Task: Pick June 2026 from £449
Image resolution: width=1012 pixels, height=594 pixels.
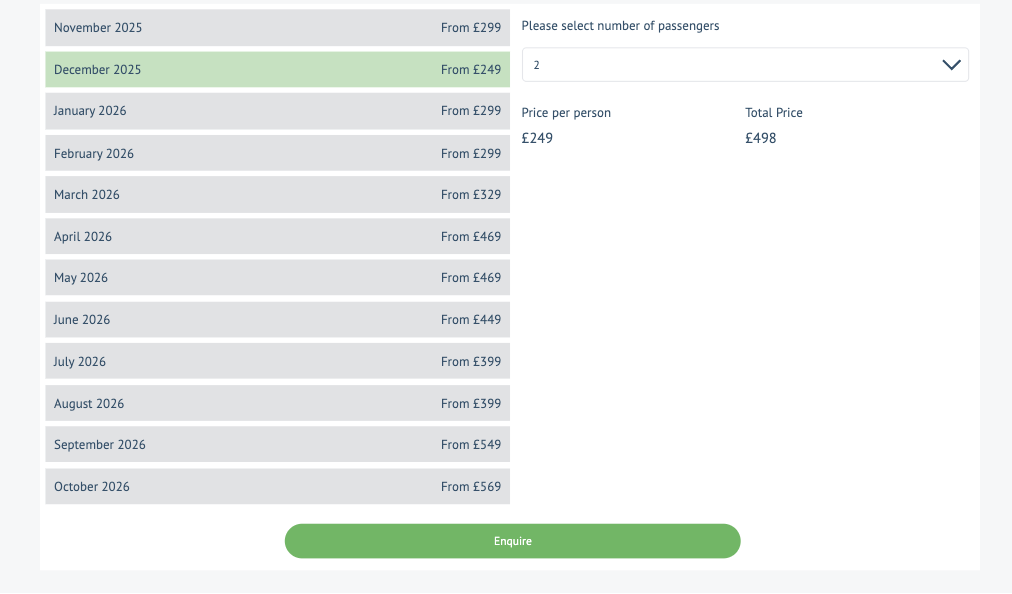Action: (277, 320)
